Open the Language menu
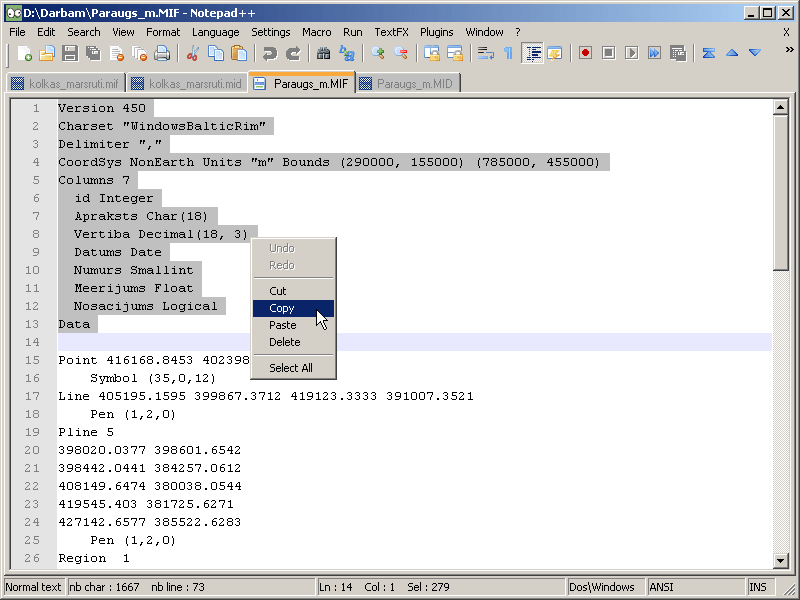 pos(215,32)
